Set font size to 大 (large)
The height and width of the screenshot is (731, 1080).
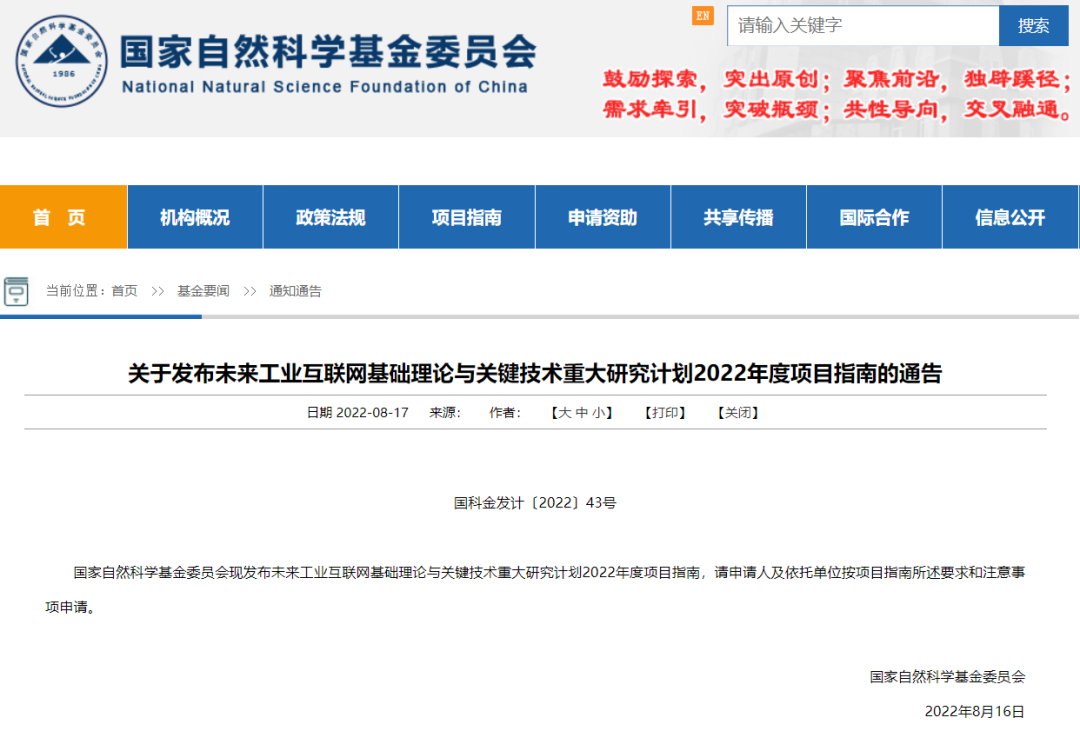565,413
